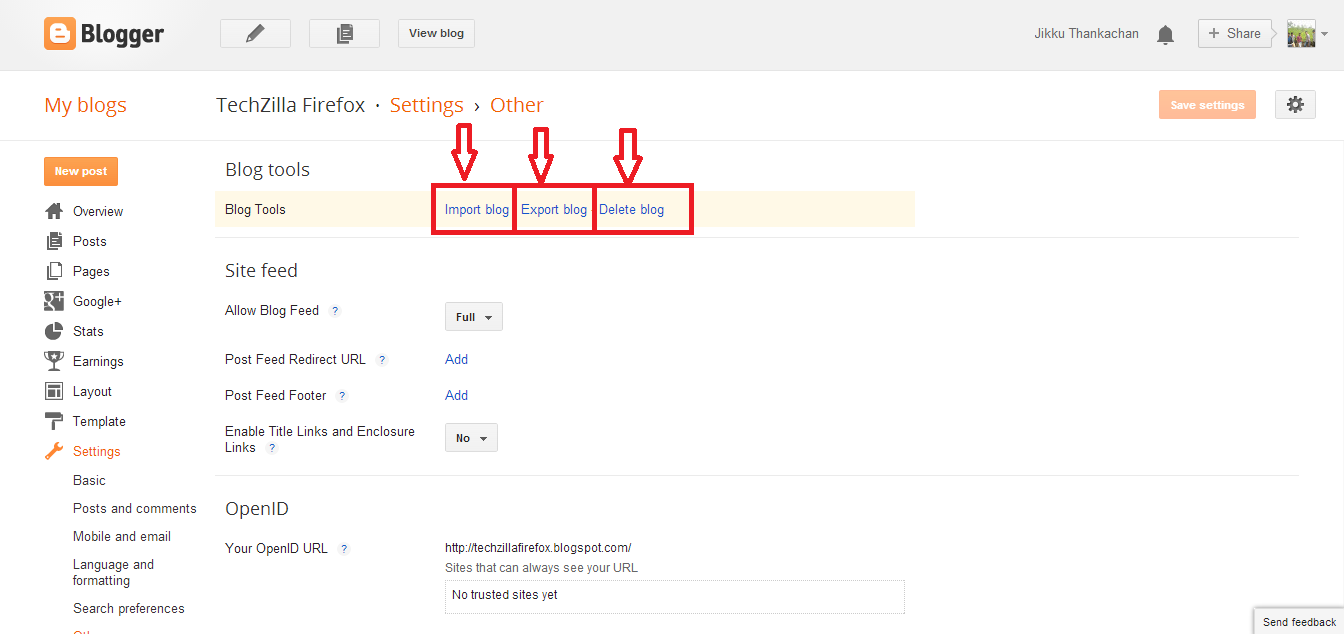Click the Jikku Thankachan account name
This screenshot has height=634, width=1344.
pyautogui.click(x=1086, y=33)
